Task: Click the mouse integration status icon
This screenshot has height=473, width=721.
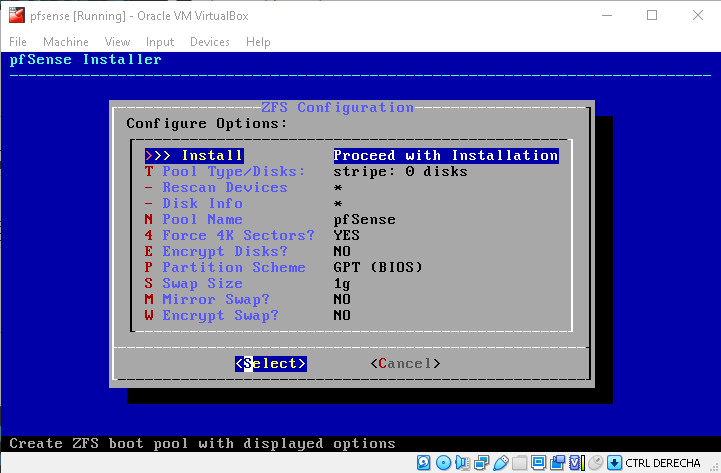Action: click(x=594, y=462)
